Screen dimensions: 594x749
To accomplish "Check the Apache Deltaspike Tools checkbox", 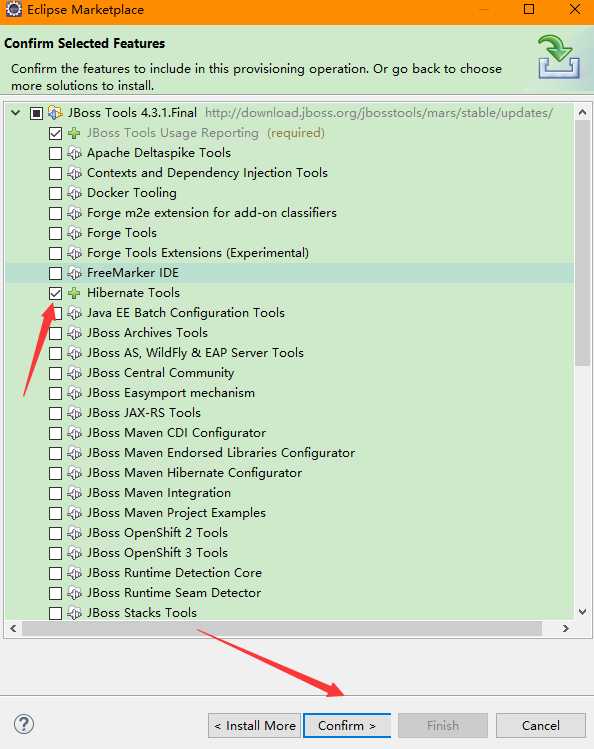I will (55, 153).
